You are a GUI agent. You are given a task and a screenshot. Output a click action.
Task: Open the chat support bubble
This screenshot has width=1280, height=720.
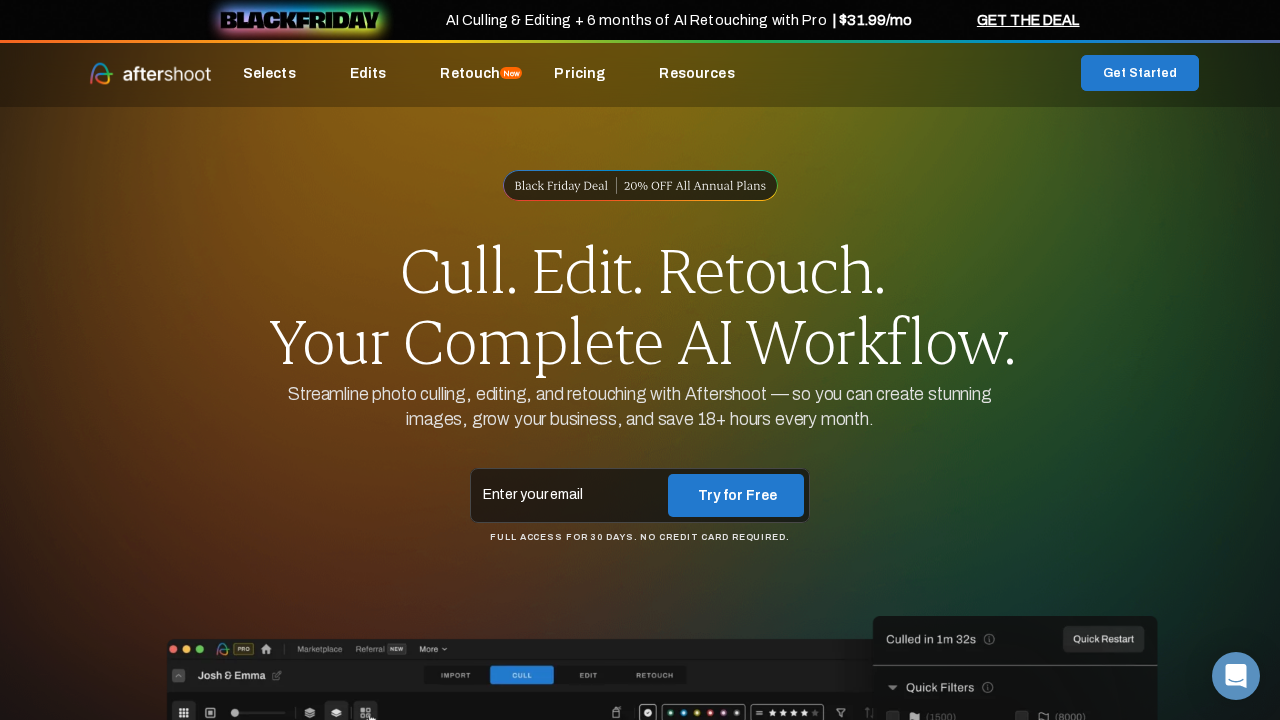click(1235, 676)
